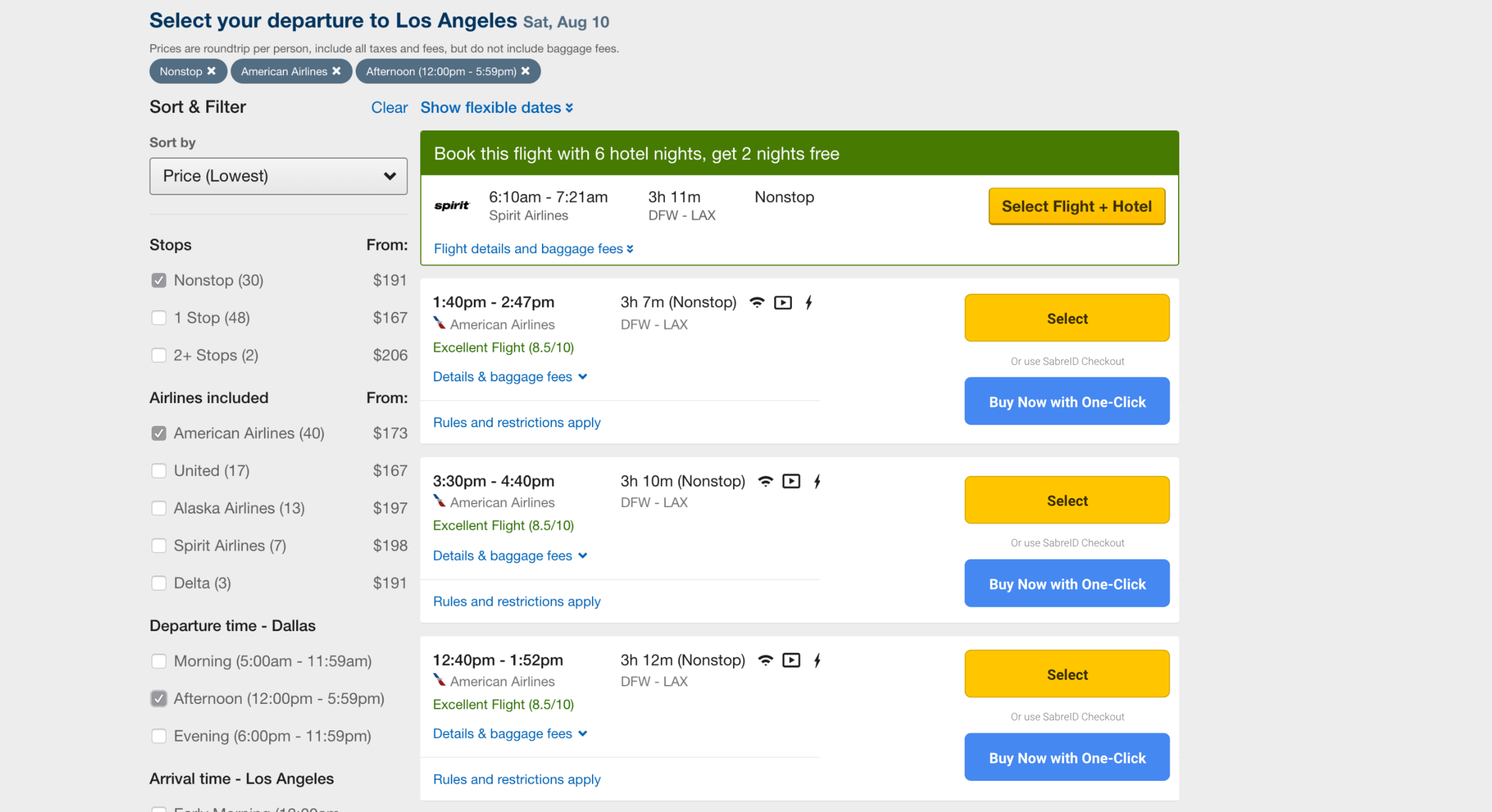Image resolution: width=1492 pixels, height=812 pixels.
Task: Expand Details & baggage fees for 12:40pm flight
Action: point(510,734)
